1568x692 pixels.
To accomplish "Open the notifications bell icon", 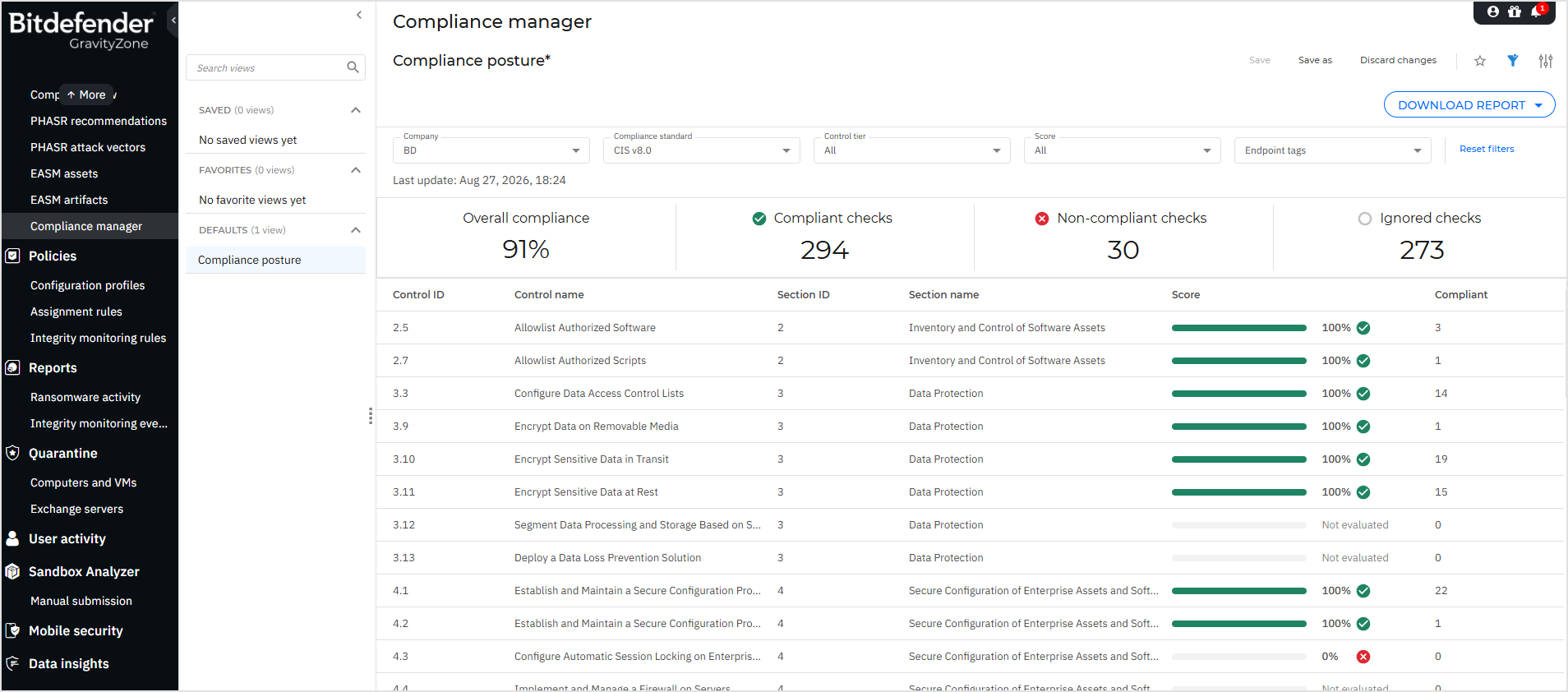I will [x=1536, y=12].
